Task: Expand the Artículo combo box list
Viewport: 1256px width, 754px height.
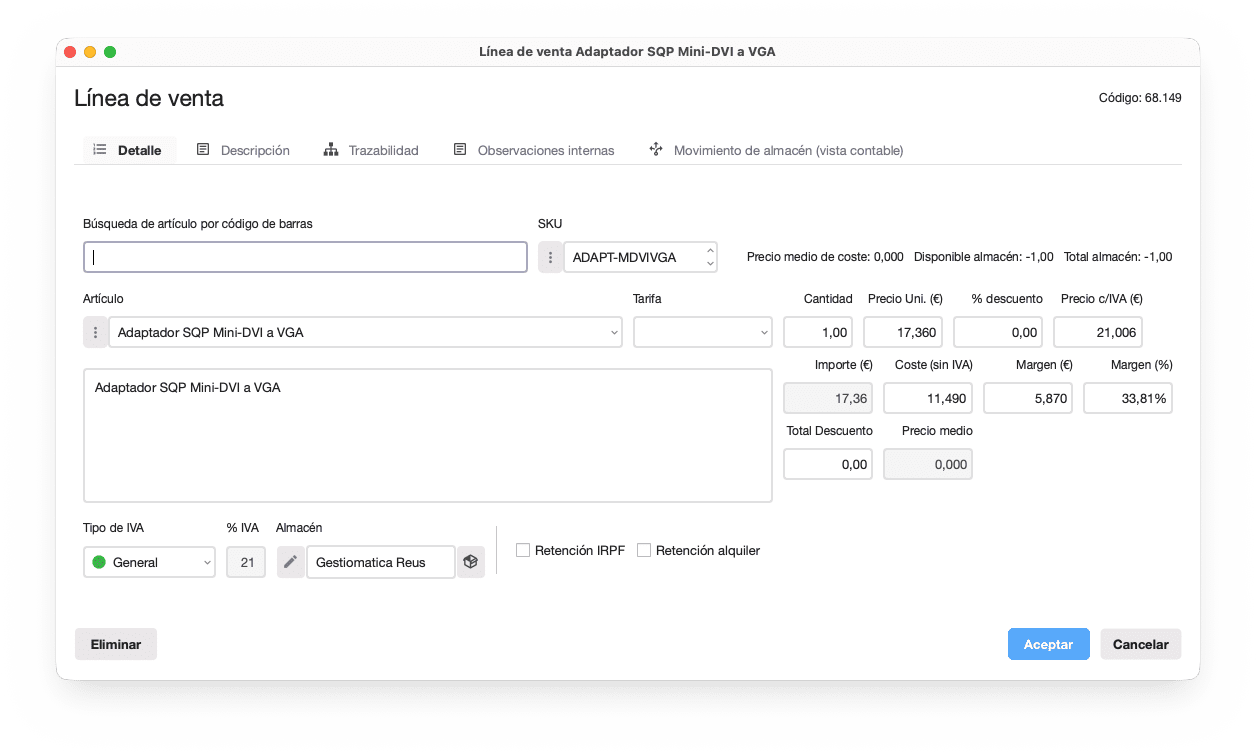Action: pyautogui.click(x=614, y=332)
